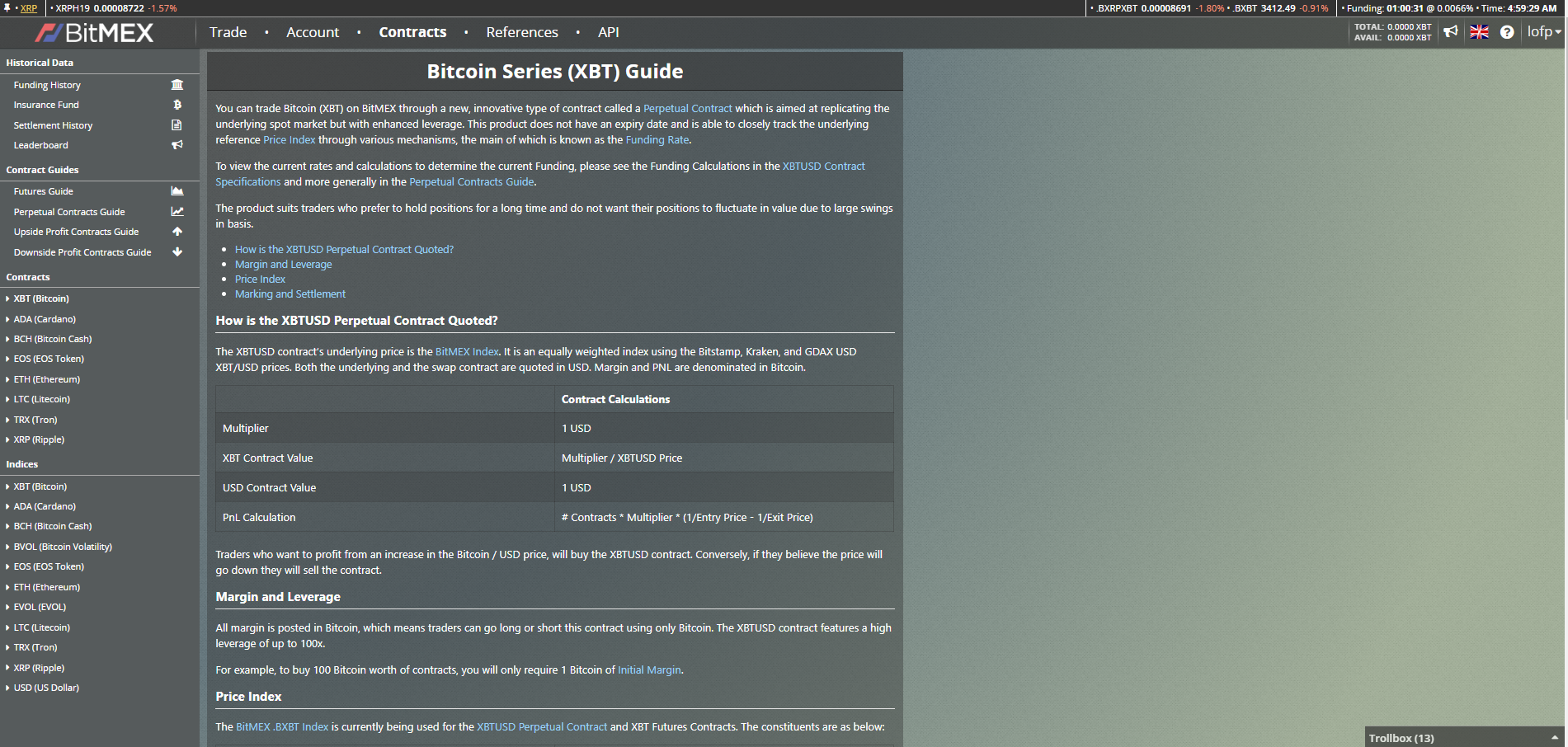Open the References menu
Viewport: 1568px width, 747px height.
pyautogui.click(x=522, y=32)
